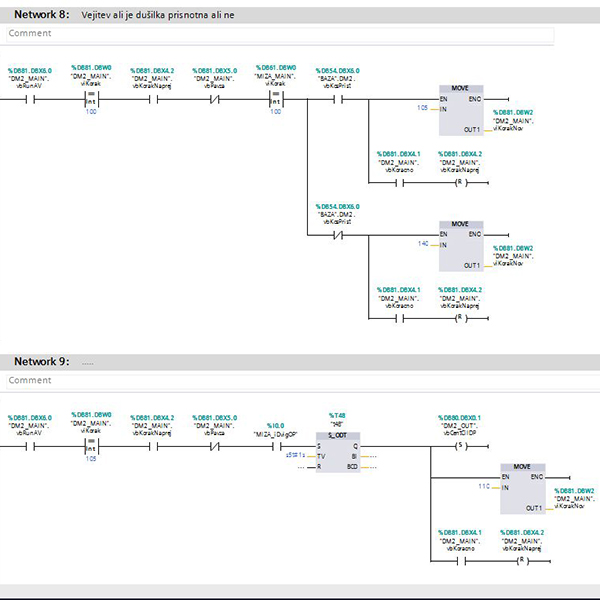This screenshot has width=600, height=600.
Task: Click the vbKoracno contact in Network 9
Action: (460, 562)
